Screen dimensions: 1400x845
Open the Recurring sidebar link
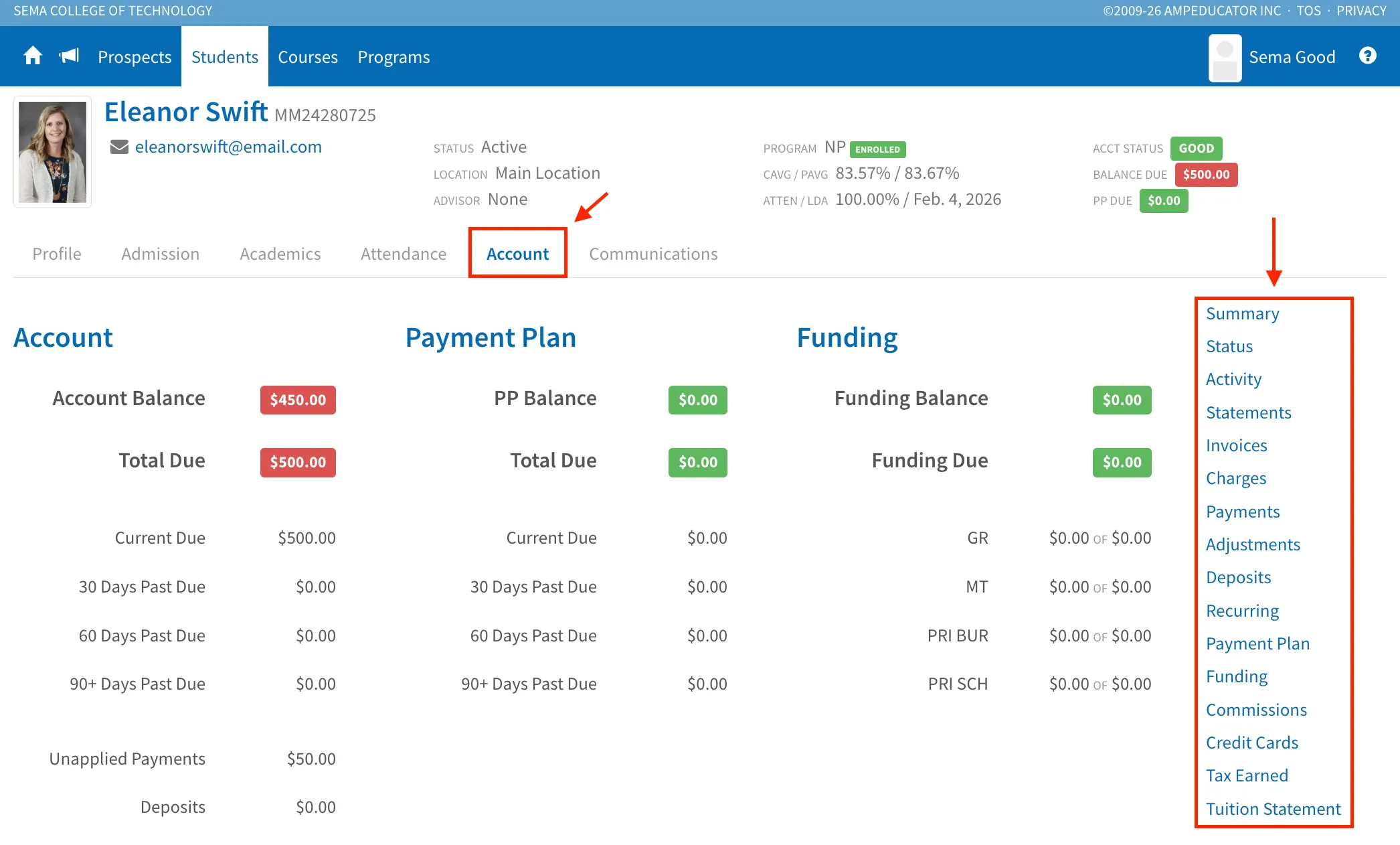[x=1242, y=611]
